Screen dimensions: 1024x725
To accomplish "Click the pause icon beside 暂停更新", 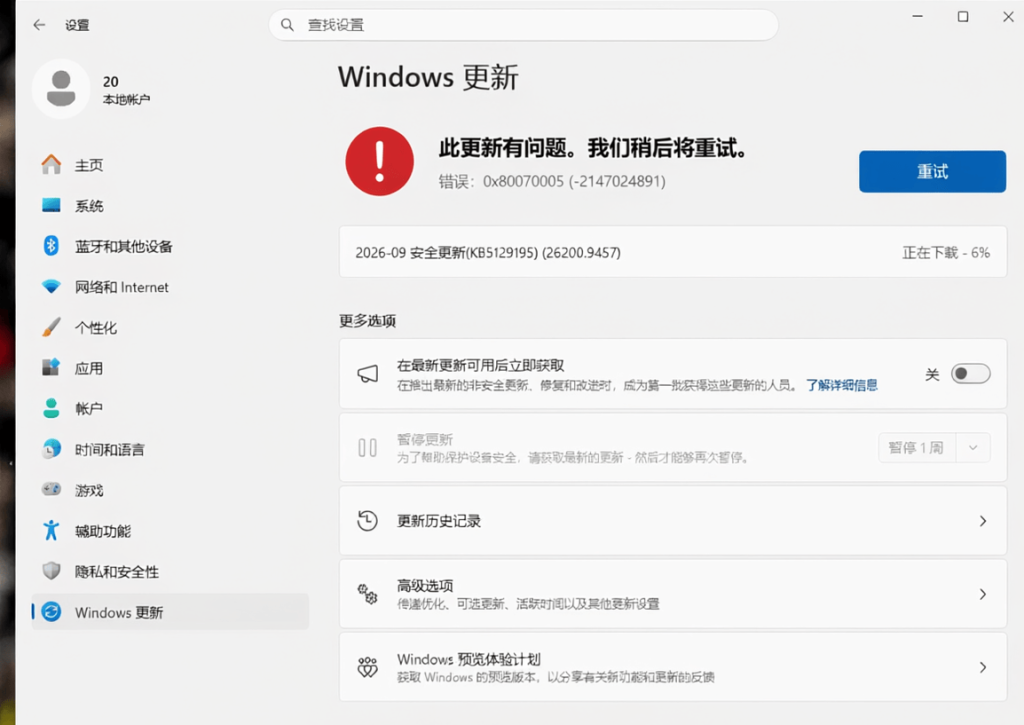I will coord(368,447).
